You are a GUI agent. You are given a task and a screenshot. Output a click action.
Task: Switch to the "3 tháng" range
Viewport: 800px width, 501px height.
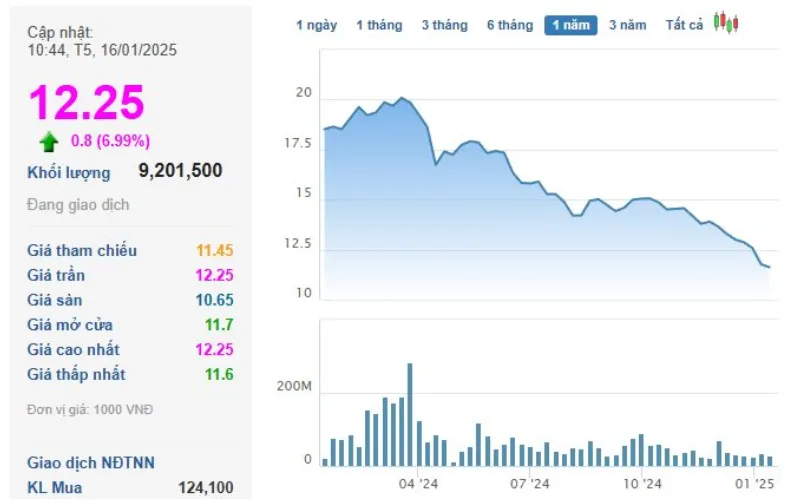click(x=444, y=25)
